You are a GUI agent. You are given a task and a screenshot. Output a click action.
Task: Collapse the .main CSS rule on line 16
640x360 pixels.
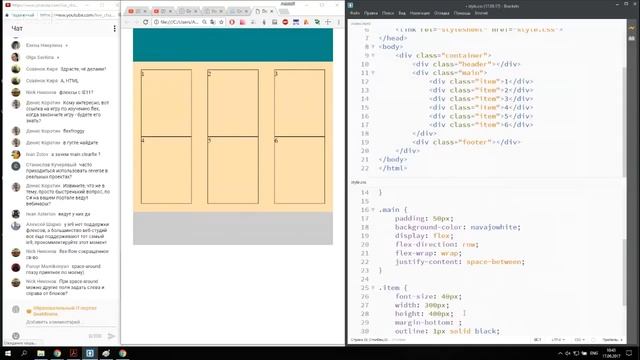coord(373,209)
